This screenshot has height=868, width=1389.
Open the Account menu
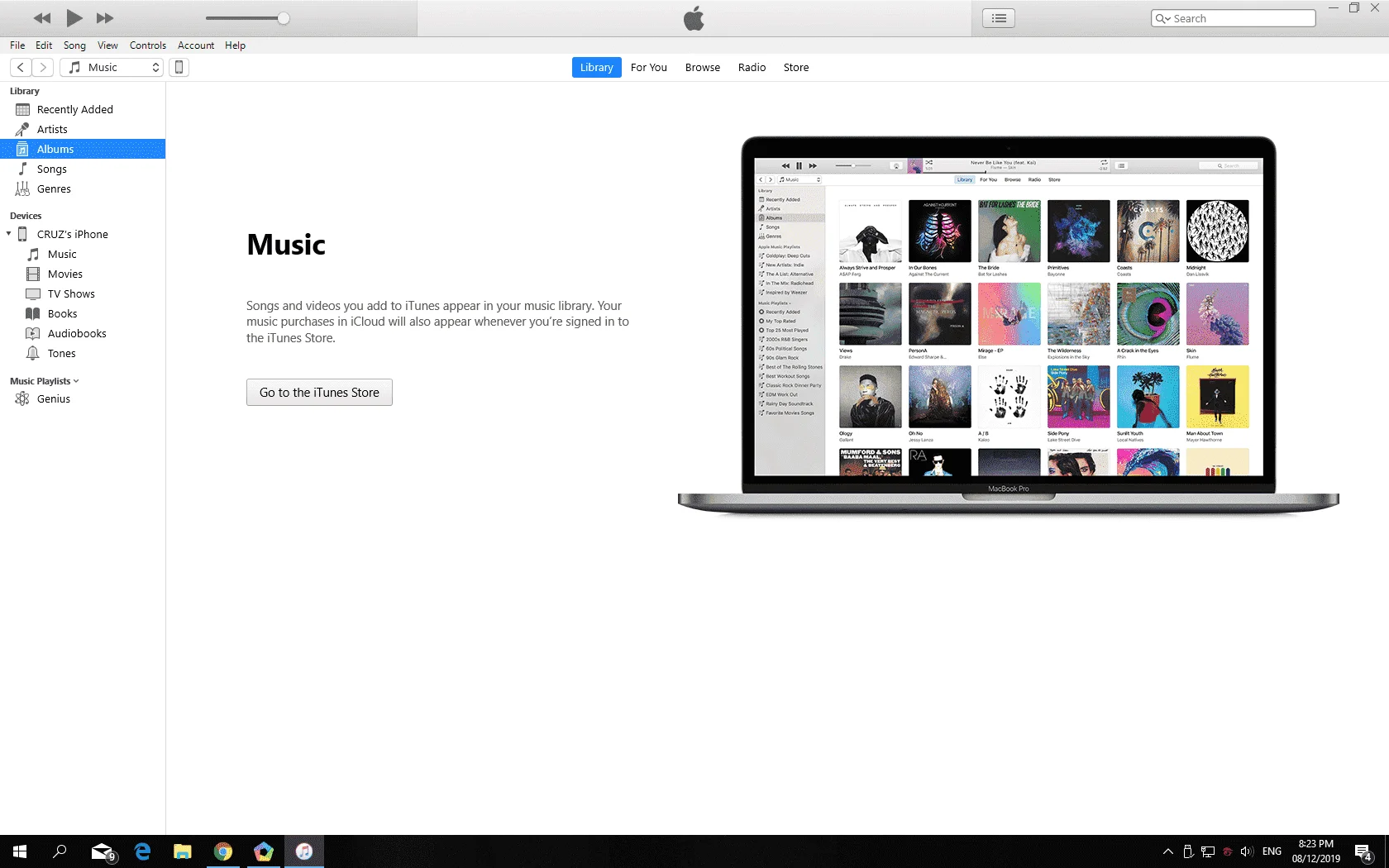click(196, 45)
